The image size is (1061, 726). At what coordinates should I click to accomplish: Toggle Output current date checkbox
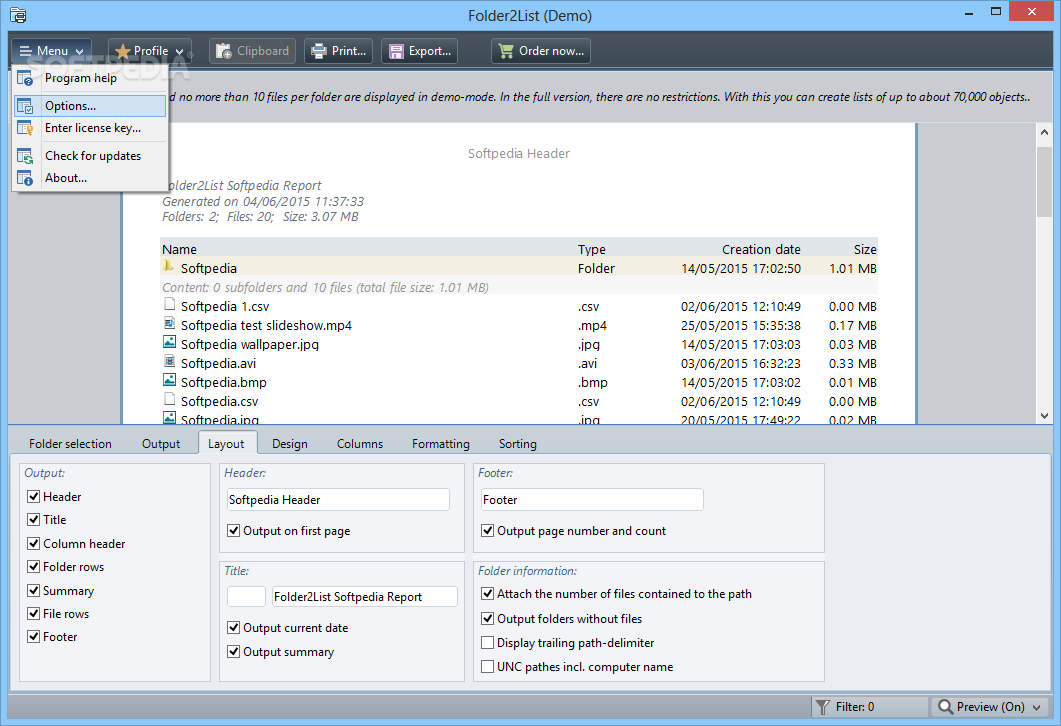point(233,628)
